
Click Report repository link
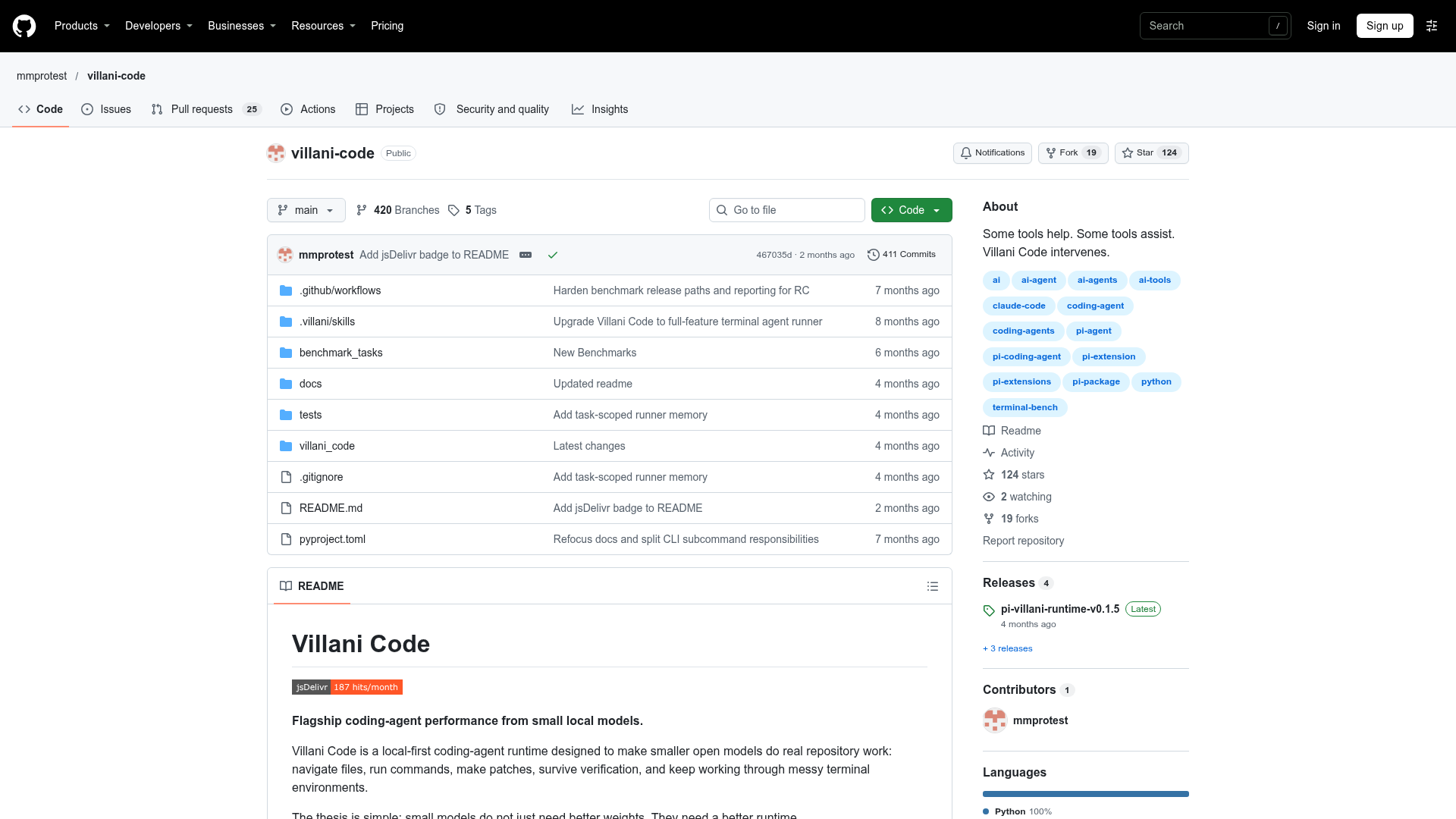(x=1023, y=541)
